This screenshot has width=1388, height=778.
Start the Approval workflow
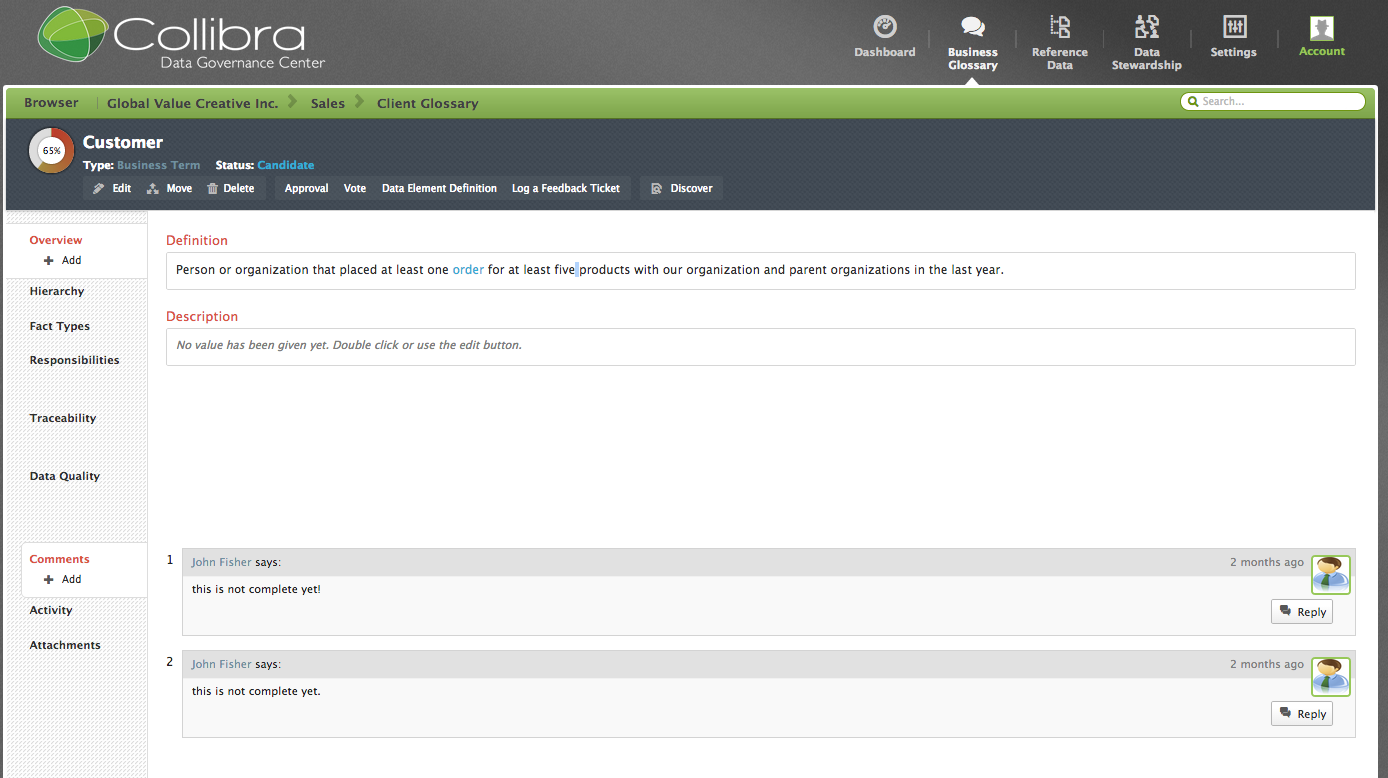click(x=306, y=188)
